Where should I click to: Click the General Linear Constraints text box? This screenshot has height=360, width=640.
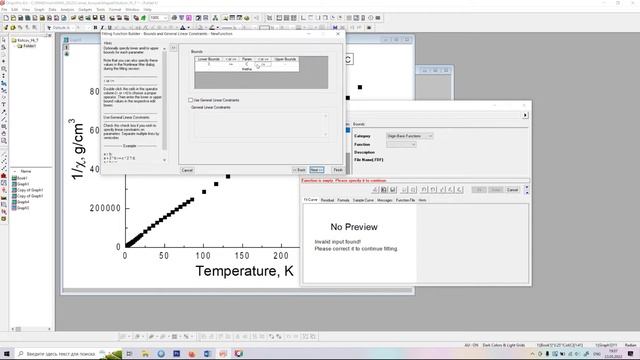click(x=261, y=124)
